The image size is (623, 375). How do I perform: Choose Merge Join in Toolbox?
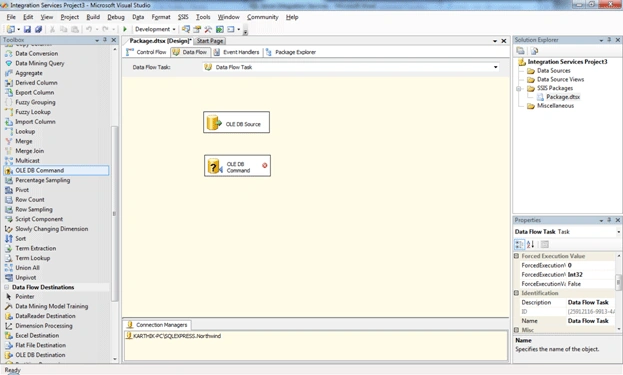click(29, 151)
